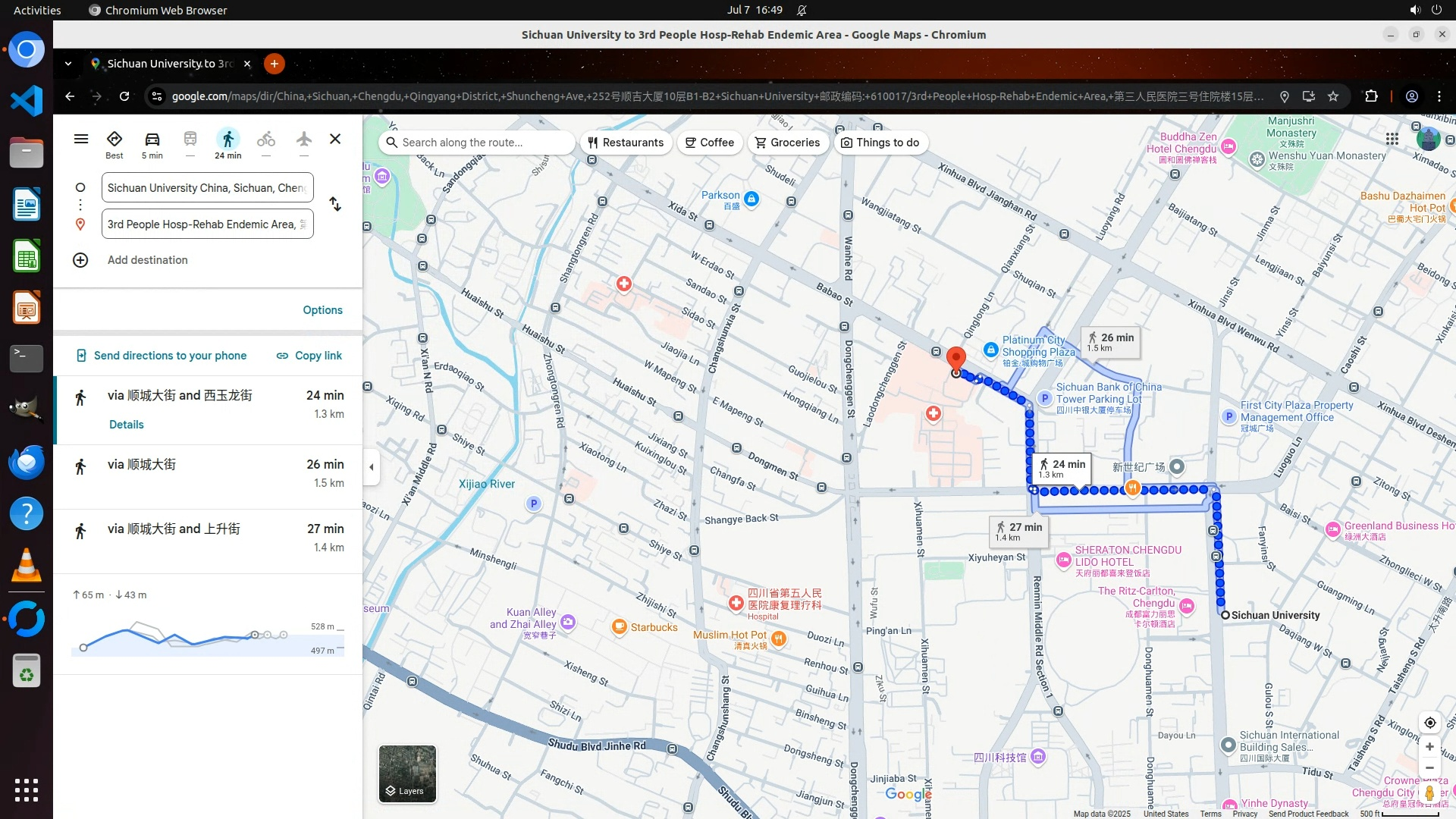Bookmark this page with star icon

pyautogui.click(x=1333, y=96)
